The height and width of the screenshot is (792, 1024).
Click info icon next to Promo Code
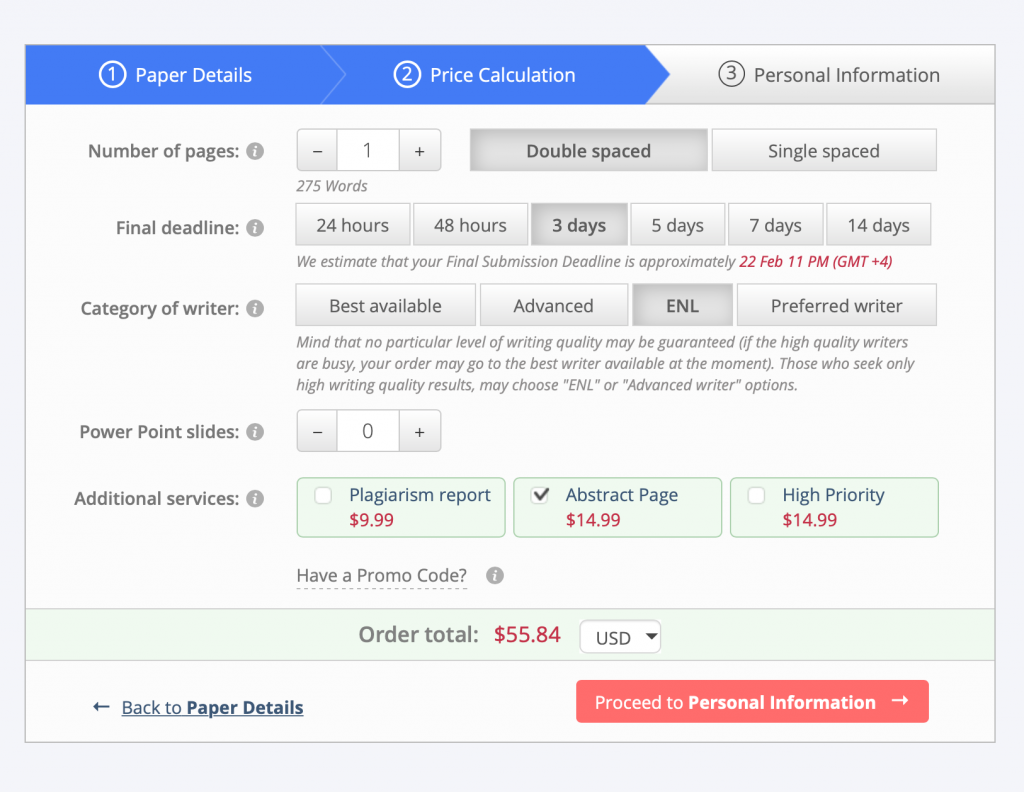[494, 575]
